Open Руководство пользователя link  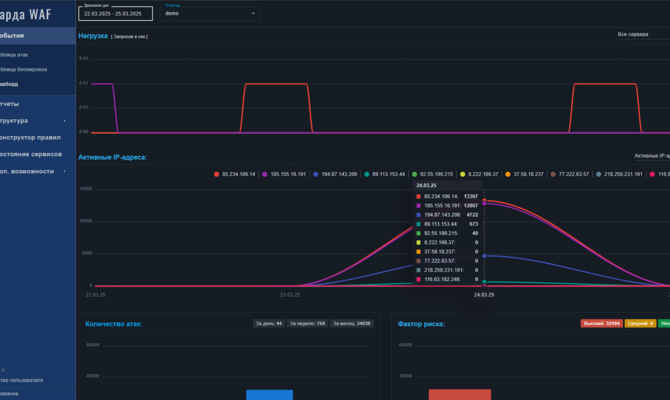[21, 380]
